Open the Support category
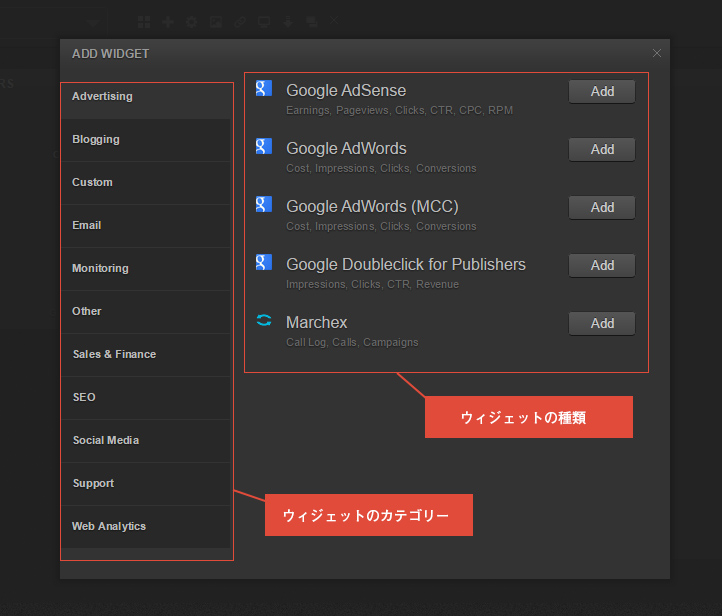Screen dimensions: 722x616 coord(146,484)
